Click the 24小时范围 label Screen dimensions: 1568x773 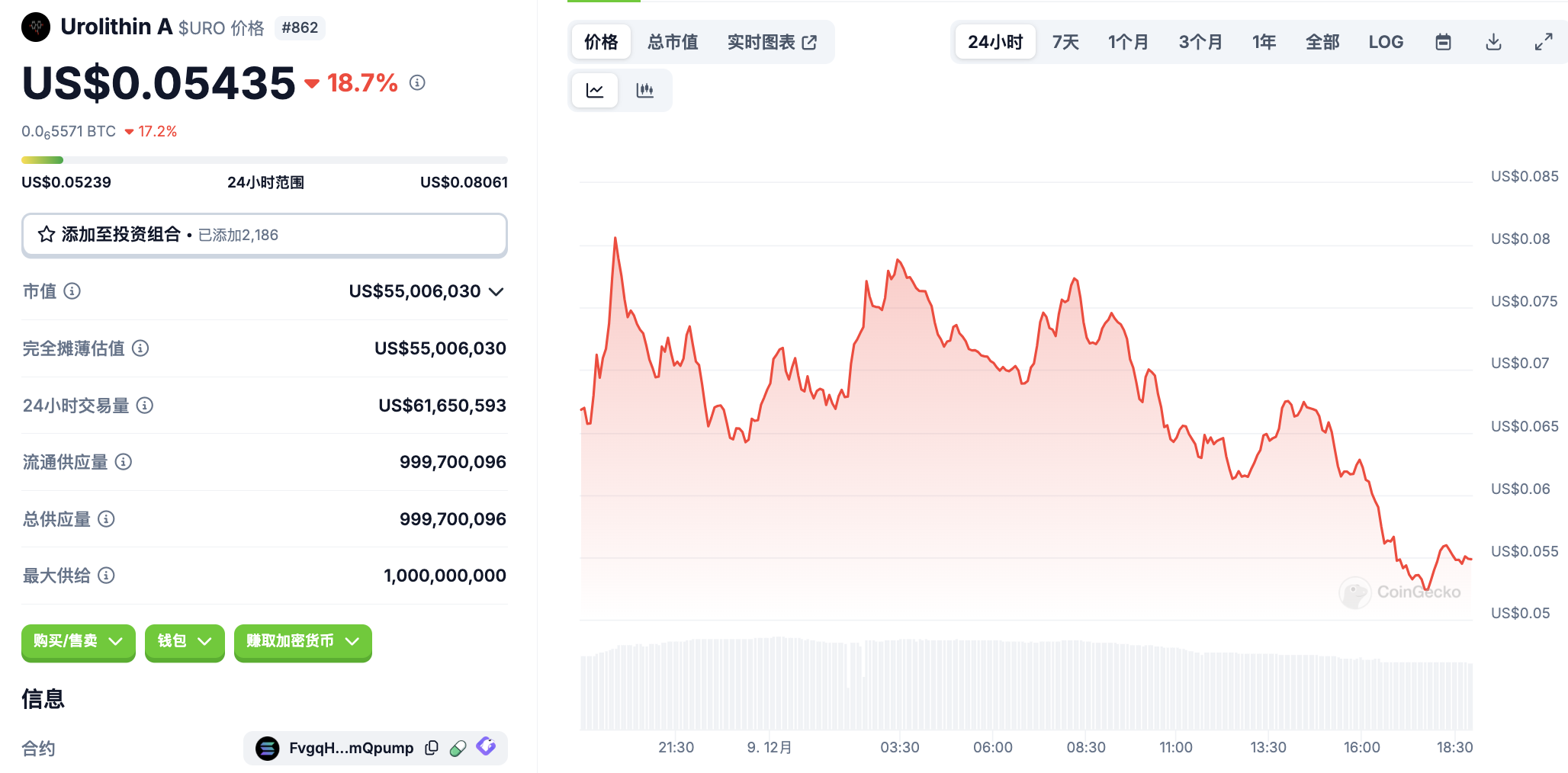(265, 182)
